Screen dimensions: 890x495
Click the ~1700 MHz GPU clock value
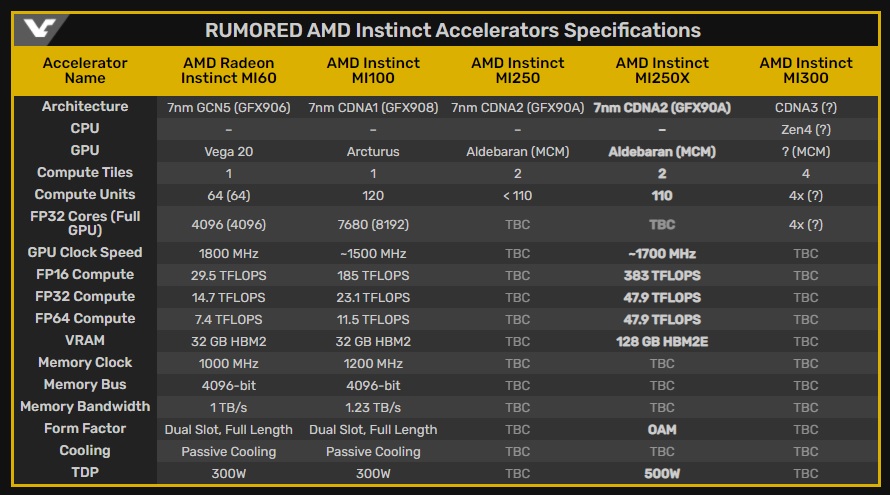[x=661, y=254]
